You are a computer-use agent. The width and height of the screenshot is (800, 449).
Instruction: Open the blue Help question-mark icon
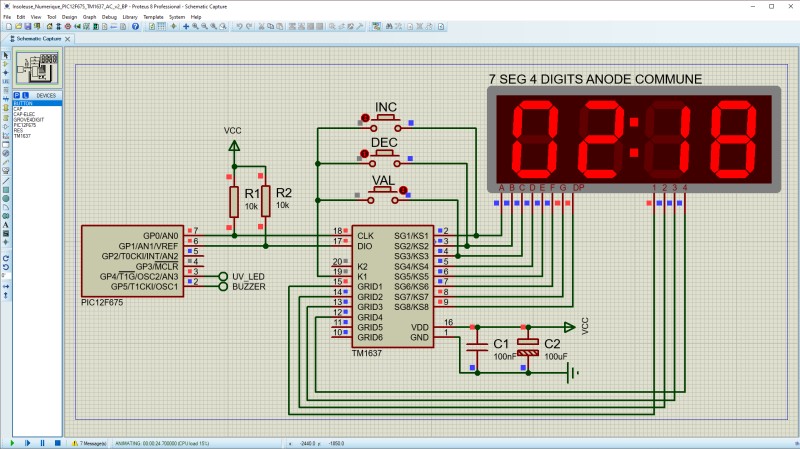tap(135, 27)
